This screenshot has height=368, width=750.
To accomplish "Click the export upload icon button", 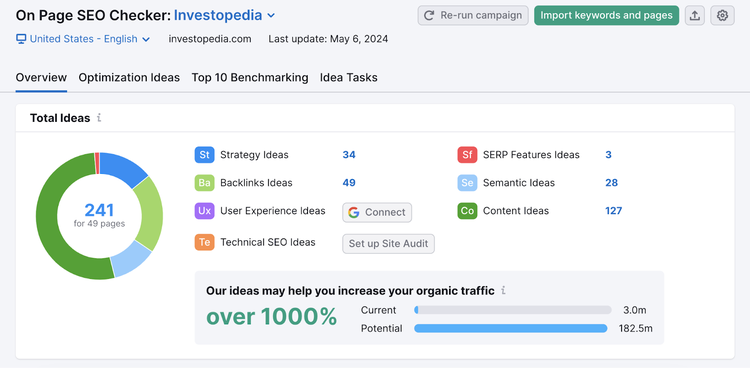I will [x=695, y=15].
